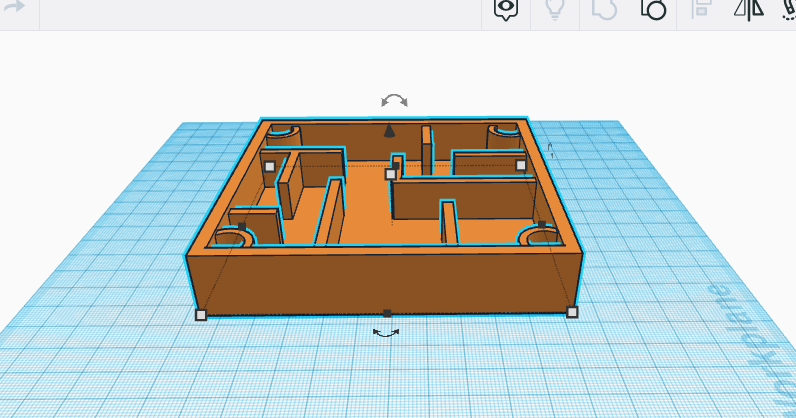The height and width of the screenshot is (418, 796).
Task: Click the Group shapes icon
Action: coord(604,9)
